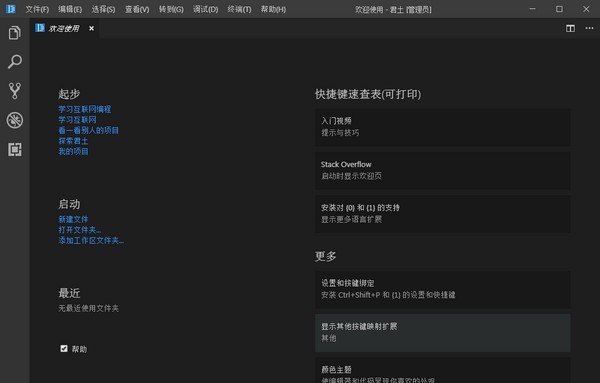The height and width of the screenshot is (383, 600).
Task: Click the 看一看别人的项目 link
Action: point(88,130)
